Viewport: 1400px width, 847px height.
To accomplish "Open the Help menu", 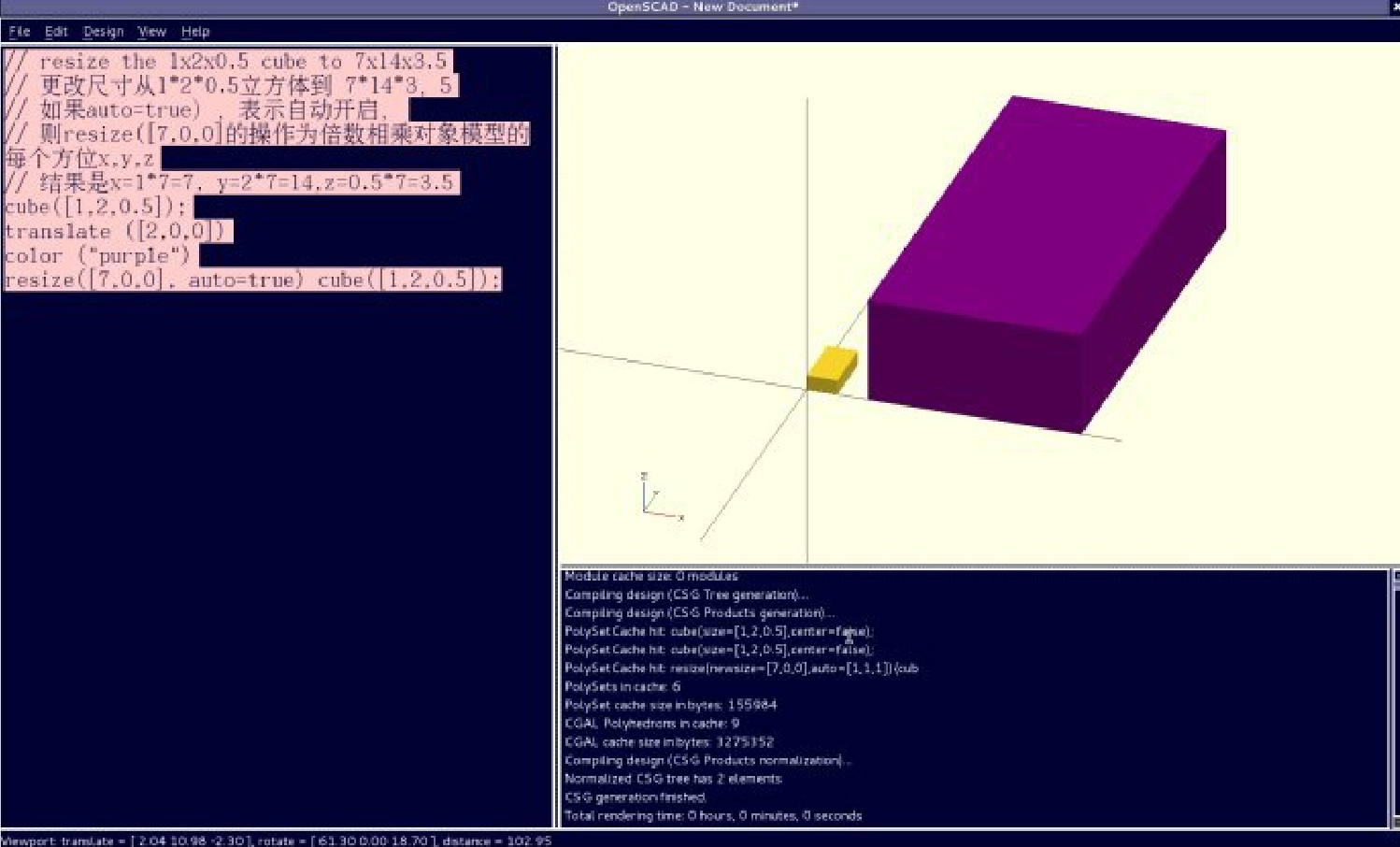I will pyautogui.click(x=194, y=32).
